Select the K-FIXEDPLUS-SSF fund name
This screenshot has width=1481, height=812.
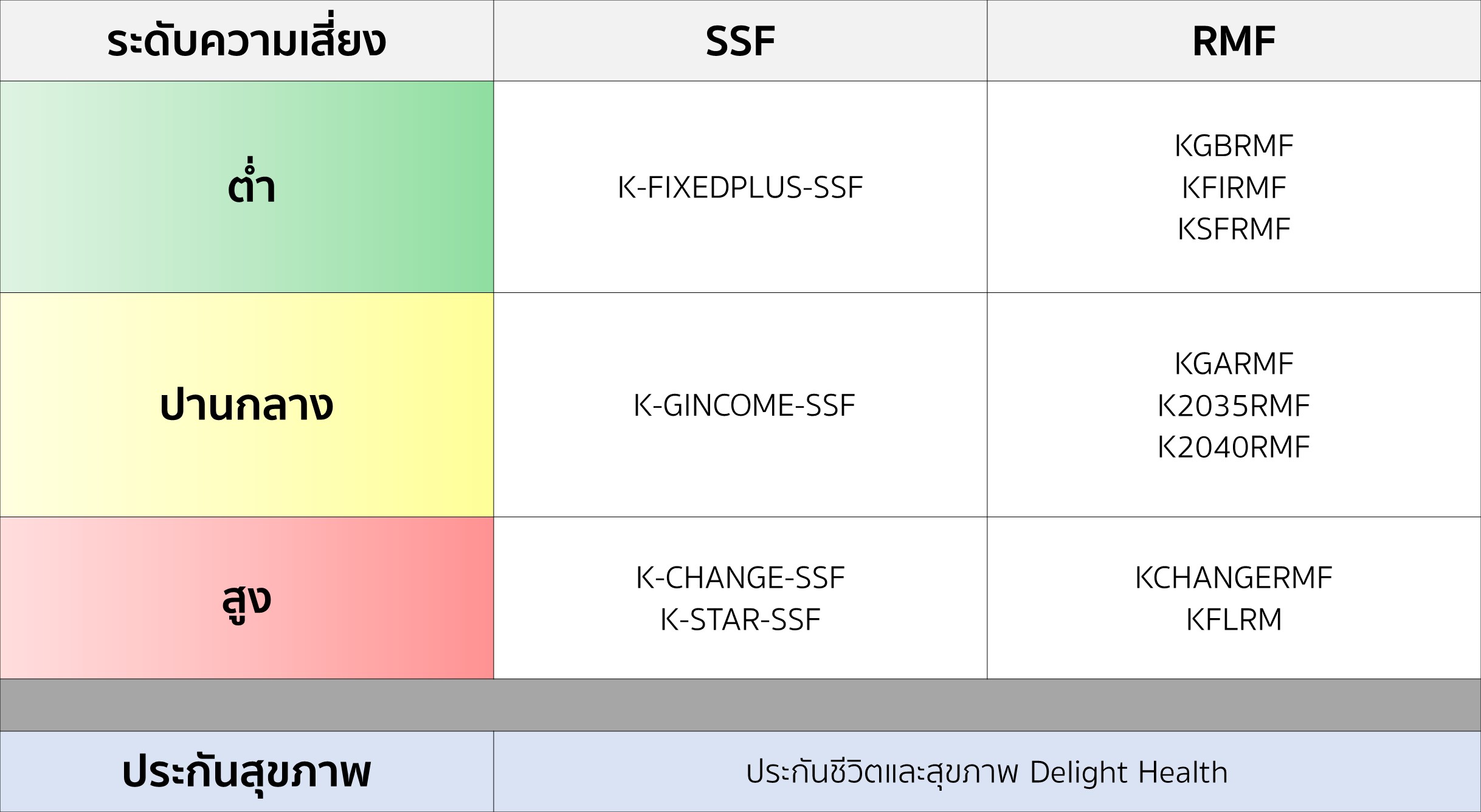tap(740, 187)
